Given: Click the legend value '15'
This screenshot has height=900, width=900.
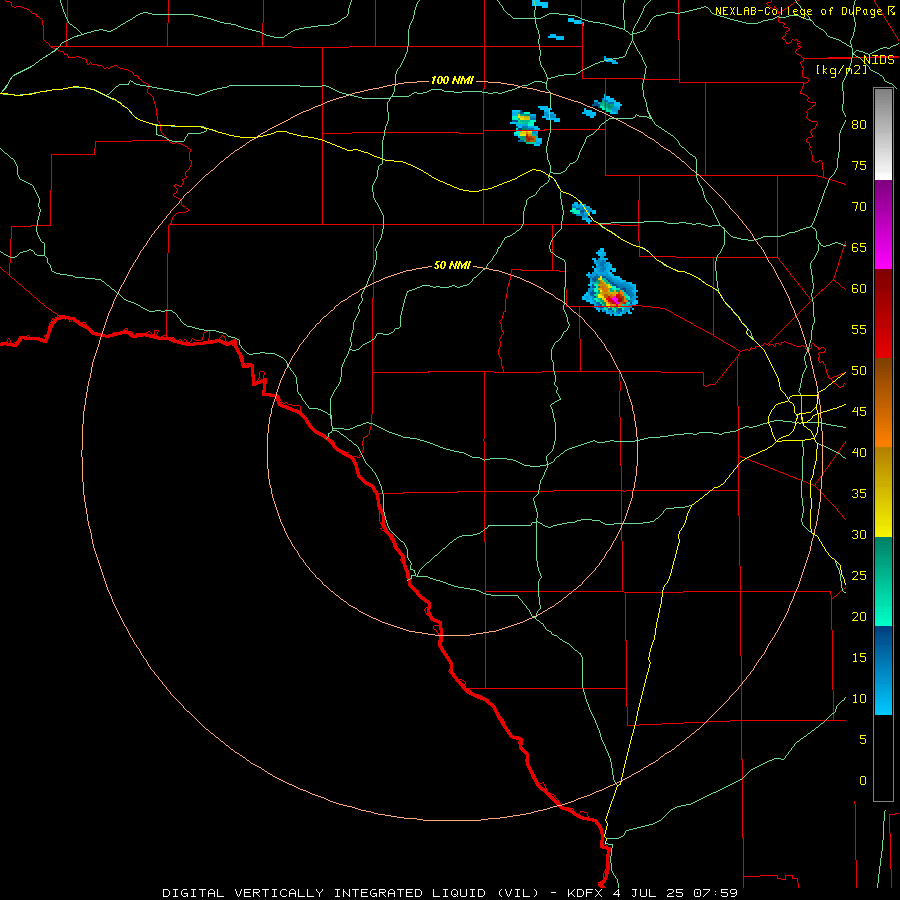Looking at the screenshot, I should pos(859,657).
